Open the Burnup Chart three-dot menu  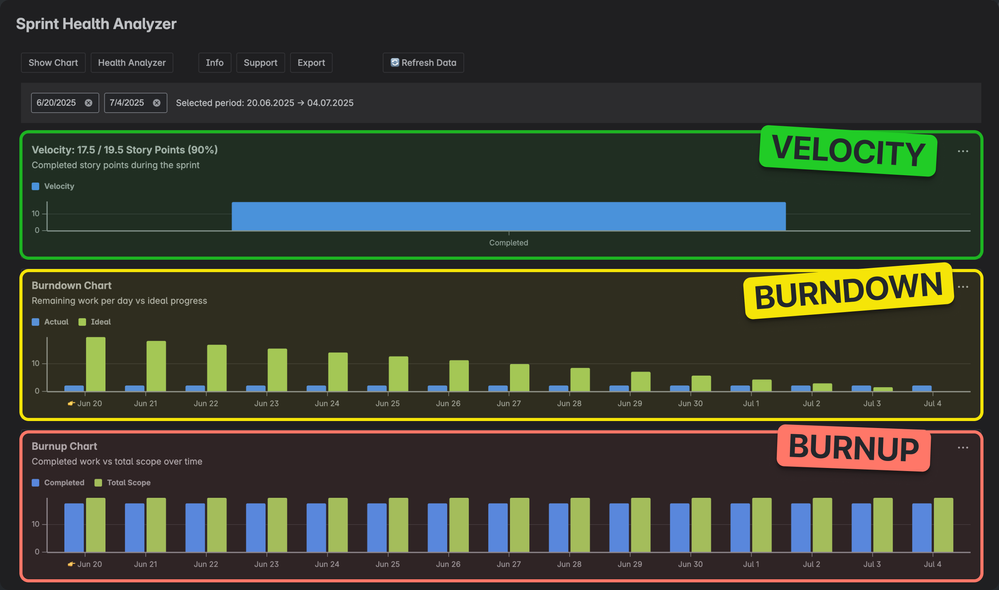pyautogui.click(x=963, y=447)
